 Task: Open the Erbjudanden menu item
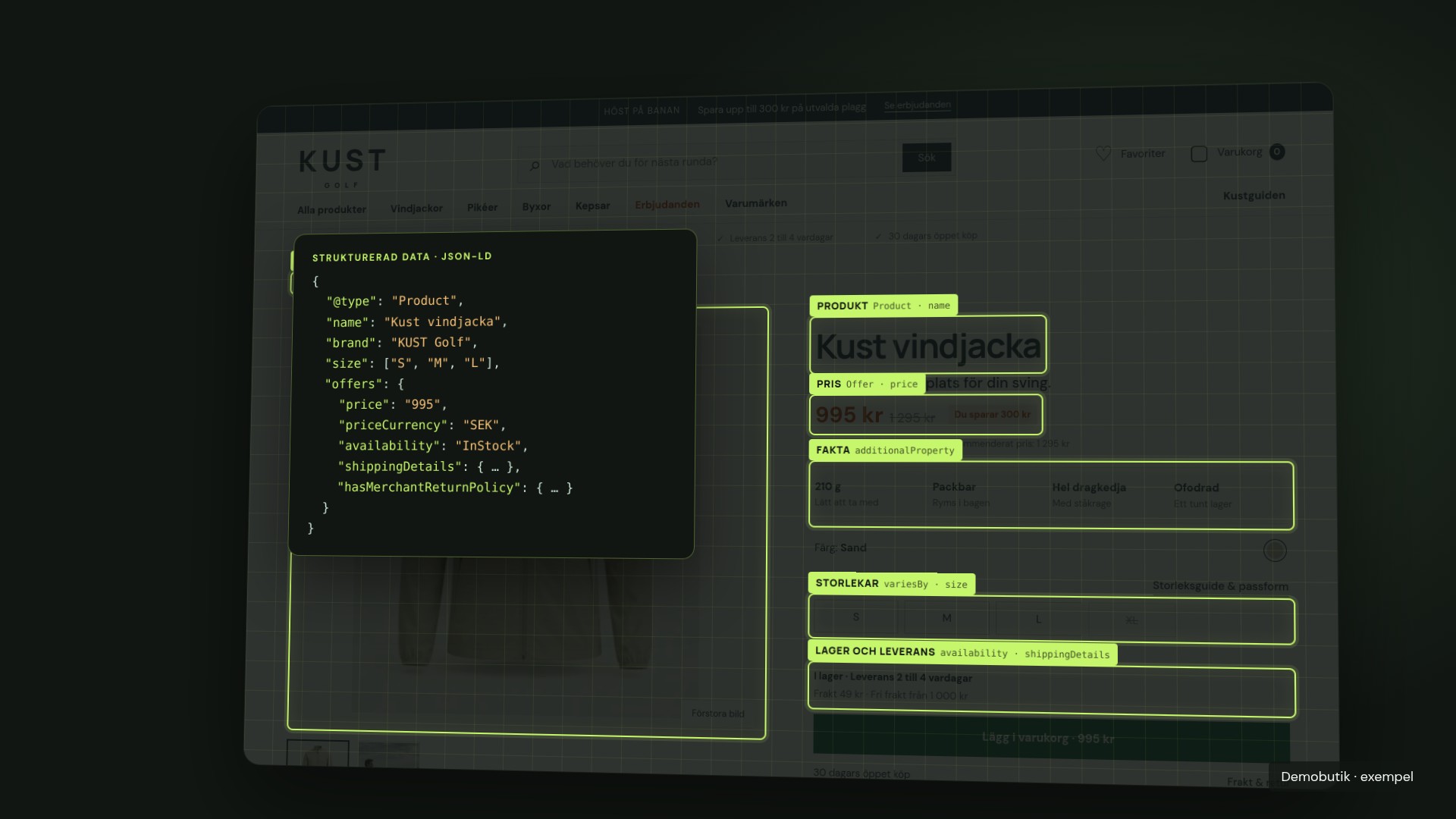(x=667, y=204)
